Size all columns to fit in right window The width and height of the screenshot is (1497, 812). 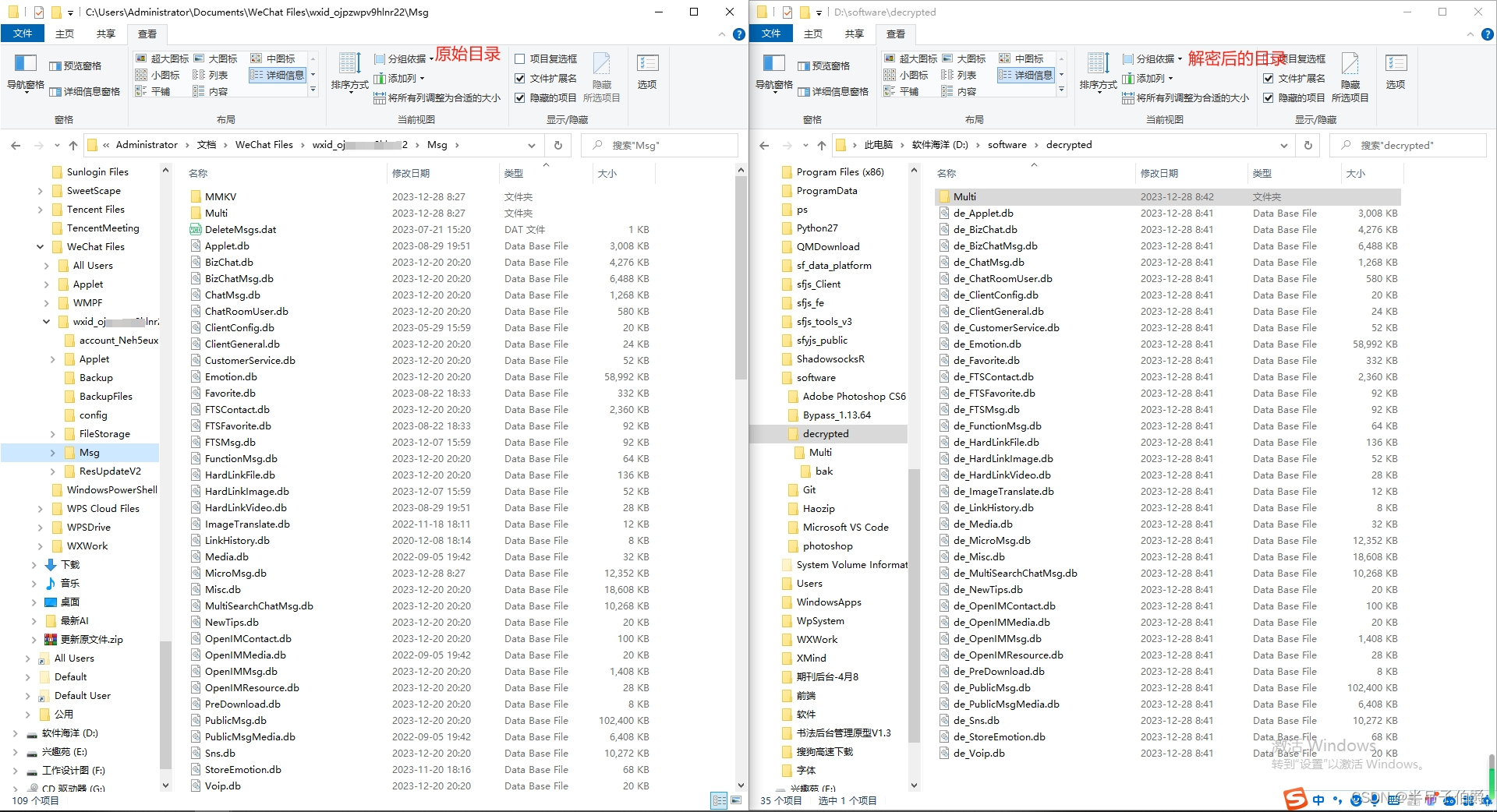tap(1185, 97)
